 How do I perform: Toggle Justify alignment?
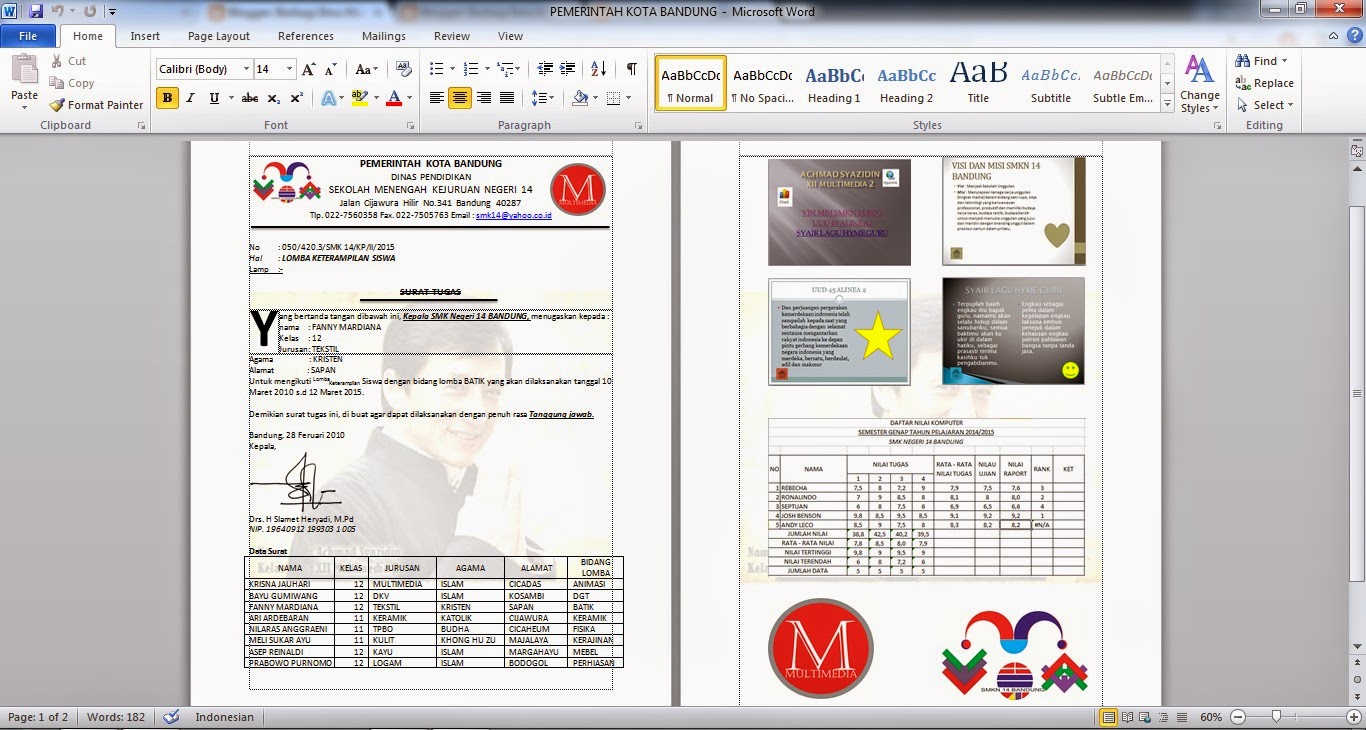507,98
